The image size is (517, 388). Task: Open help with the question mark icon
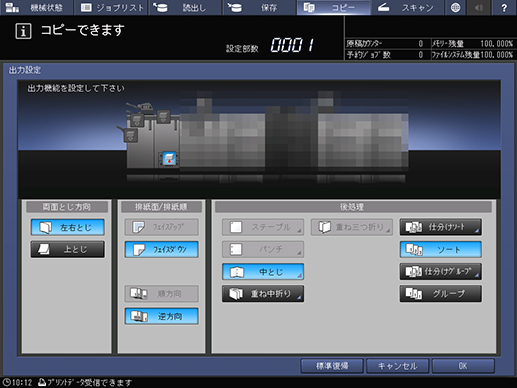(504, 7)
